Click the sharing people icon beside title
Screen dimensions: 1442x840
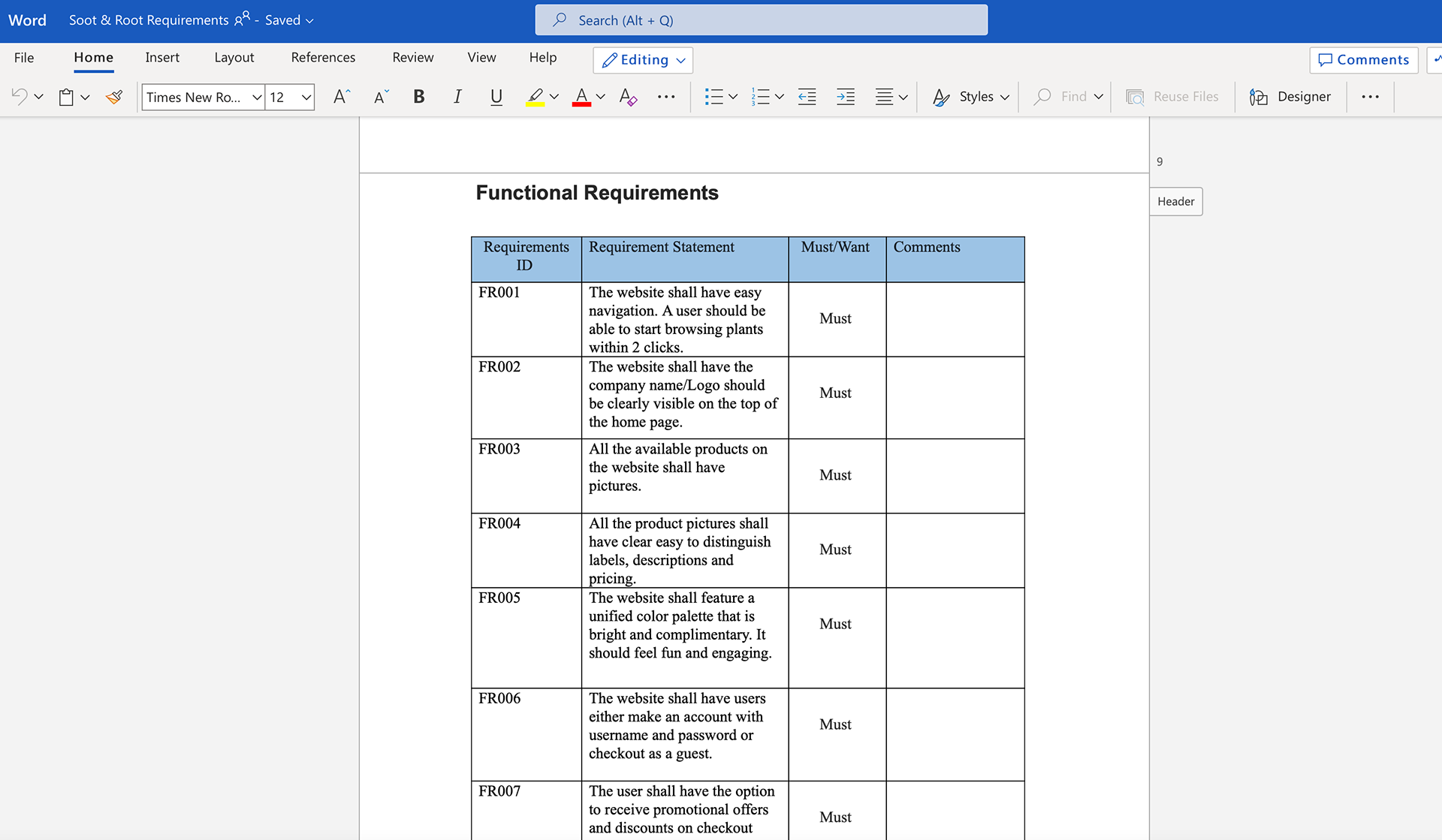pyautogui.click(x=242, y=20)
